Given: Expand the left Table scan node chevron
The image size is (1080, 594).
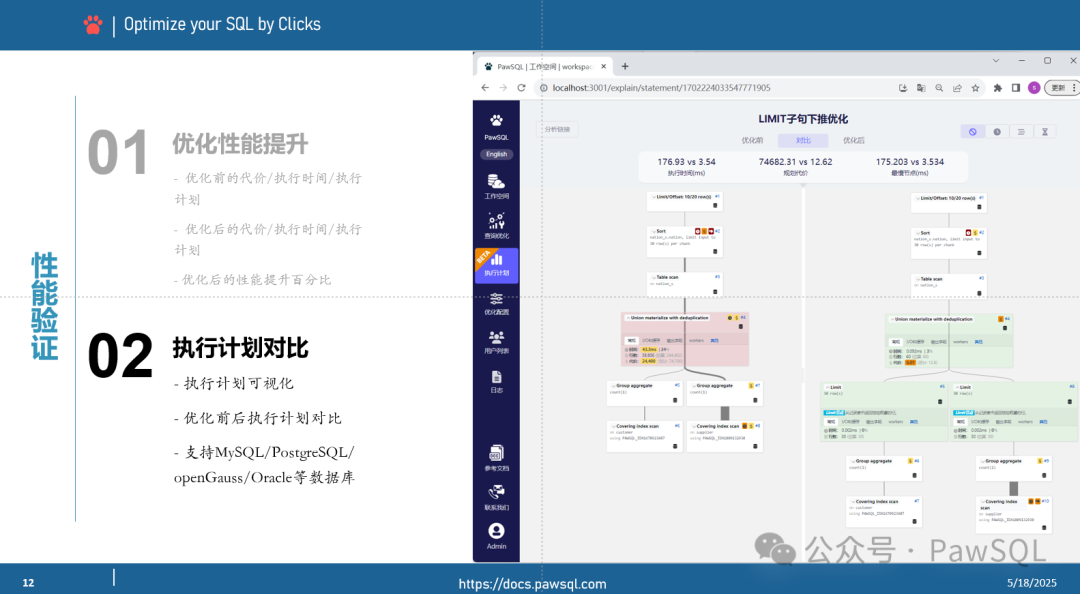Looking at the screenshot, I should [653, 277].
